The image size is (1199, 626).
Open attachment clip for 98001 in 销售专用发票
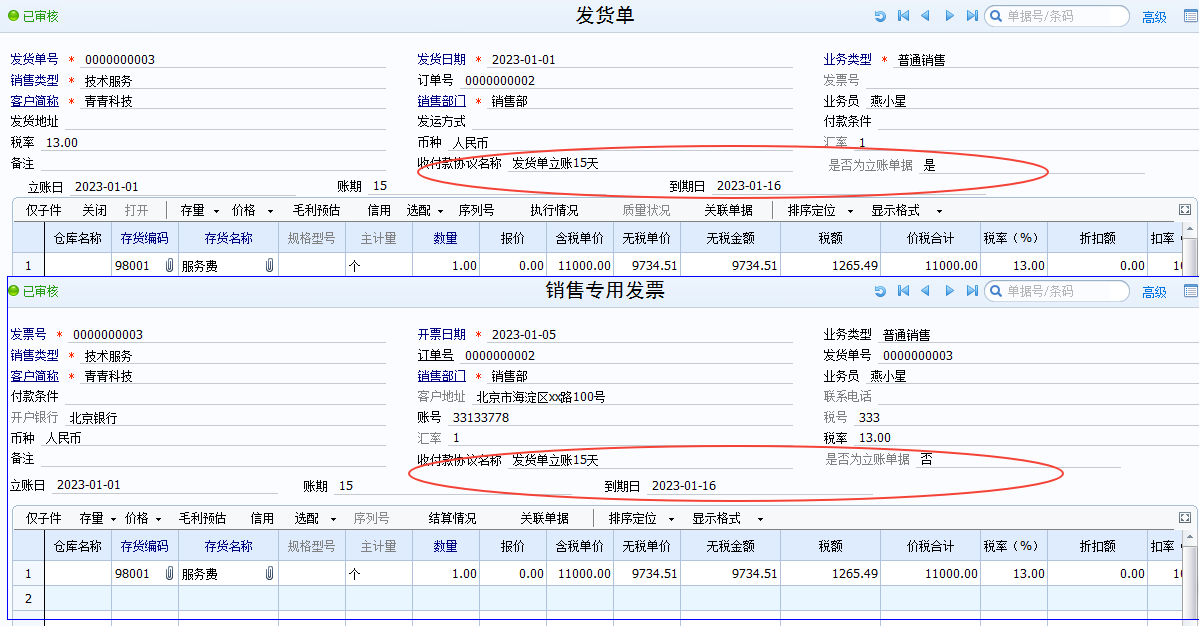[169, 573]
